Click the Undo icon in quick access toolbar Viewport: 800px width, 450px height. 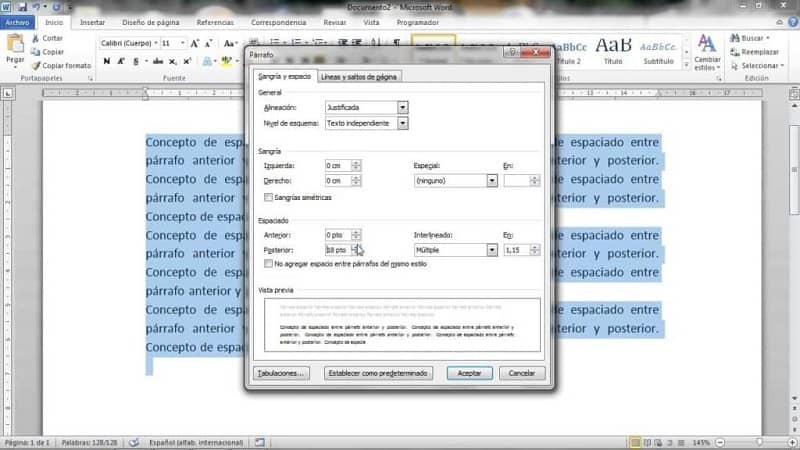(36, 7)
